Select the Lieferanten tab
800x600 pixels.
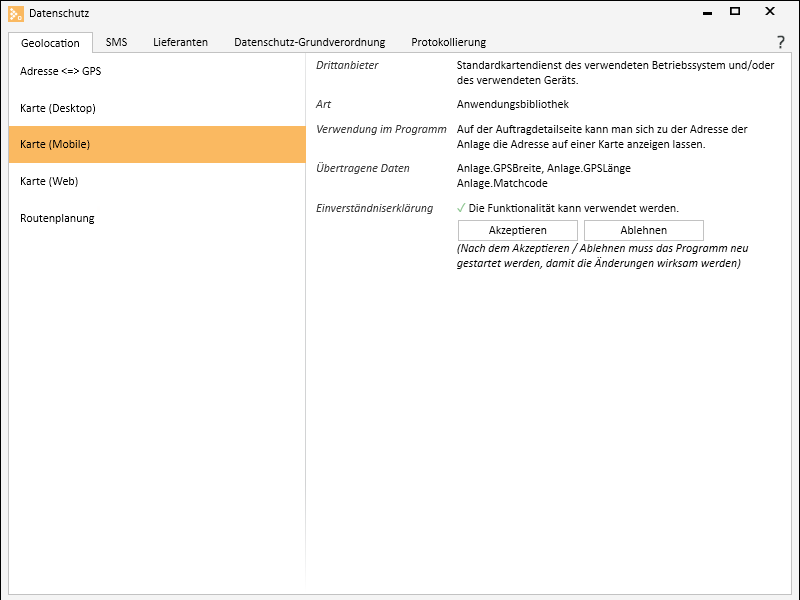pos(181,42)
